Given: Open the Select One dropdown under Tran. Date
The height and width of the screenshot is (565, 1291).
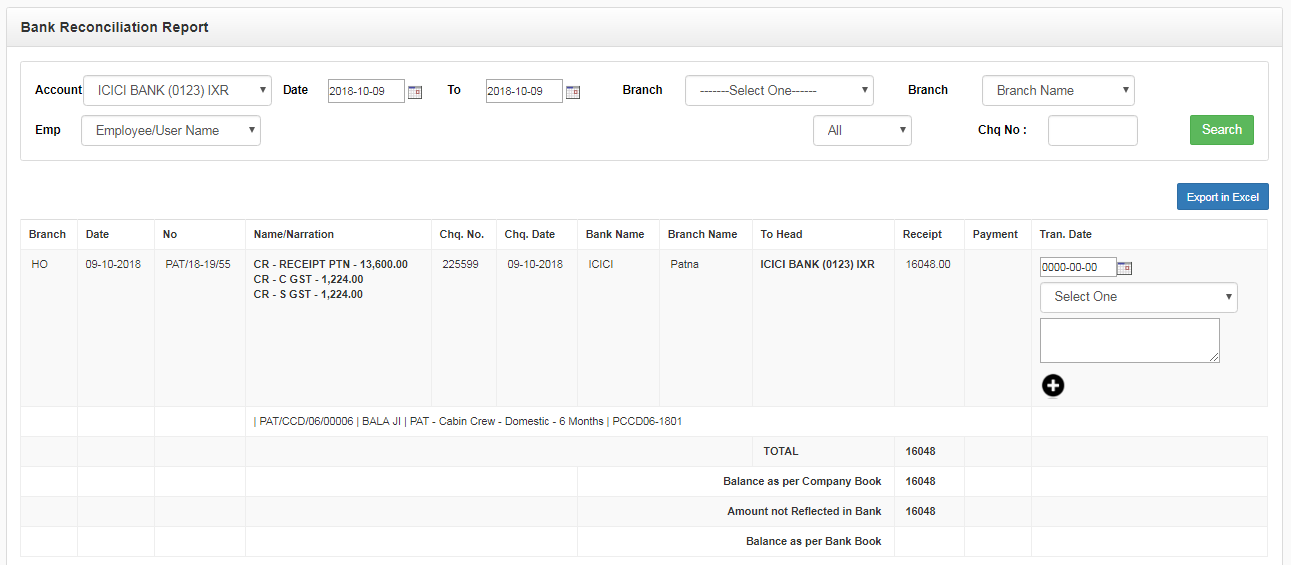Looking at the screenshot, I should [1138, 297].
